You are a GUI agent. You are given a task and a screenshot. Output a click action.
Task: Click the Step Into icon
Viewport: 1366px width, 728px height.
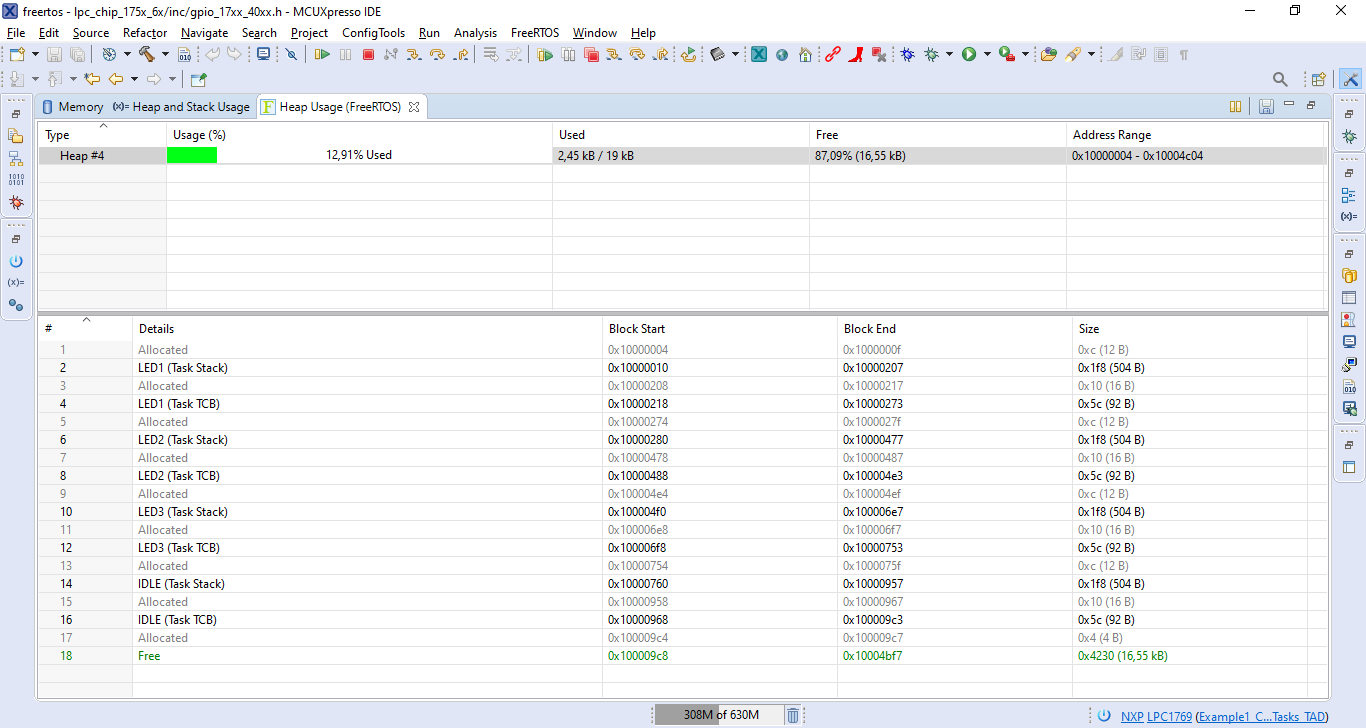pos(414,54)
